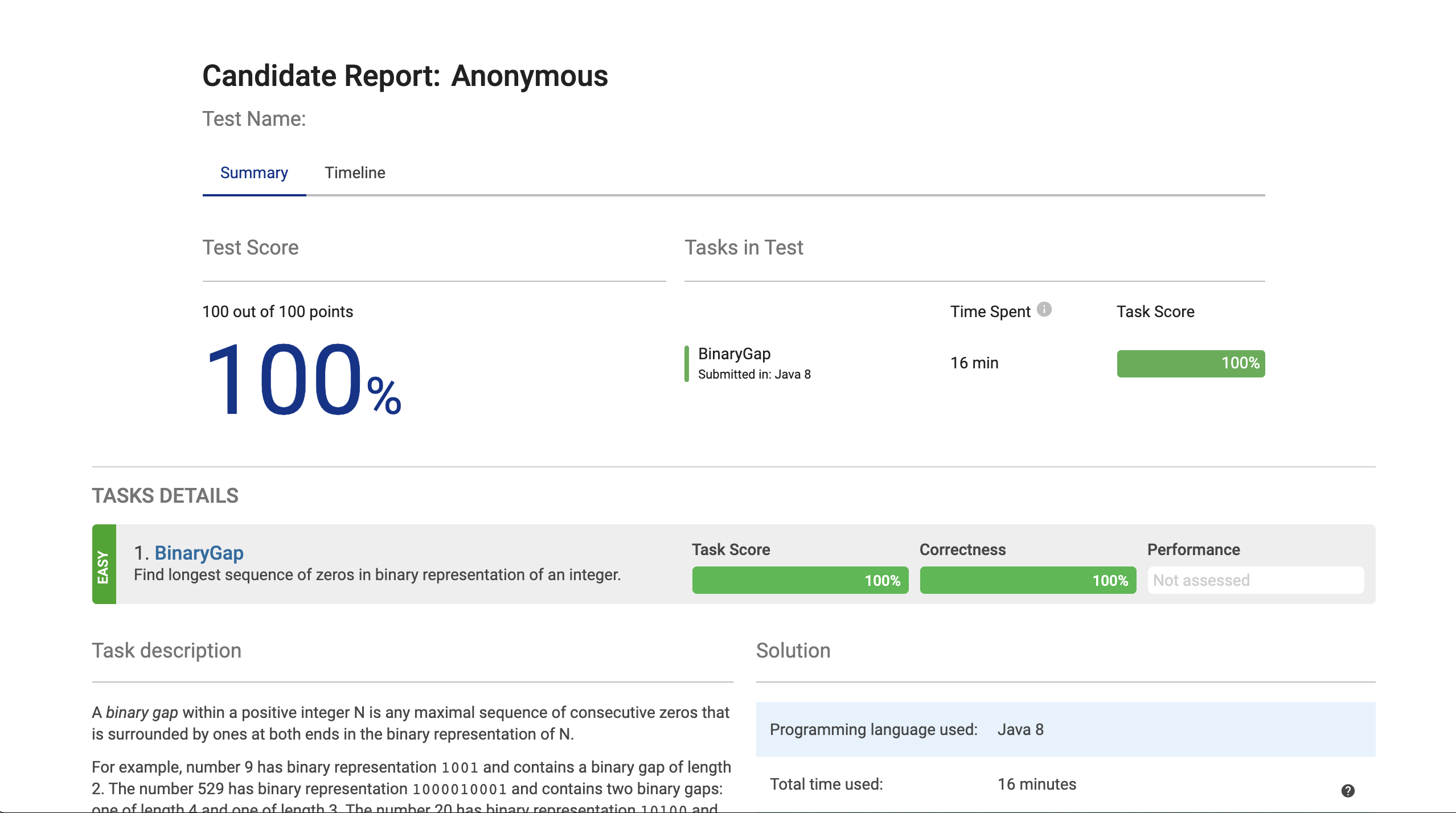
Task: Click the green EASY difficulty badge
Action: click(x=104, y=565)
